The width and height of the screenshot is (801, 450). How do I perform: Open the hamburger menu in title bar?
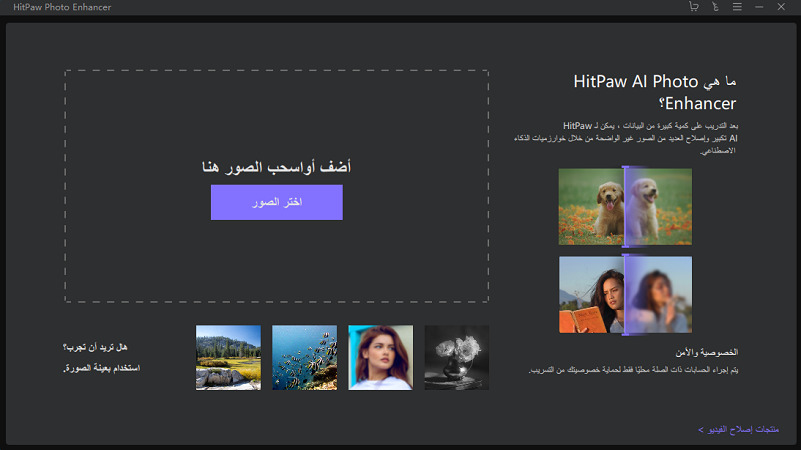point(737,7)
